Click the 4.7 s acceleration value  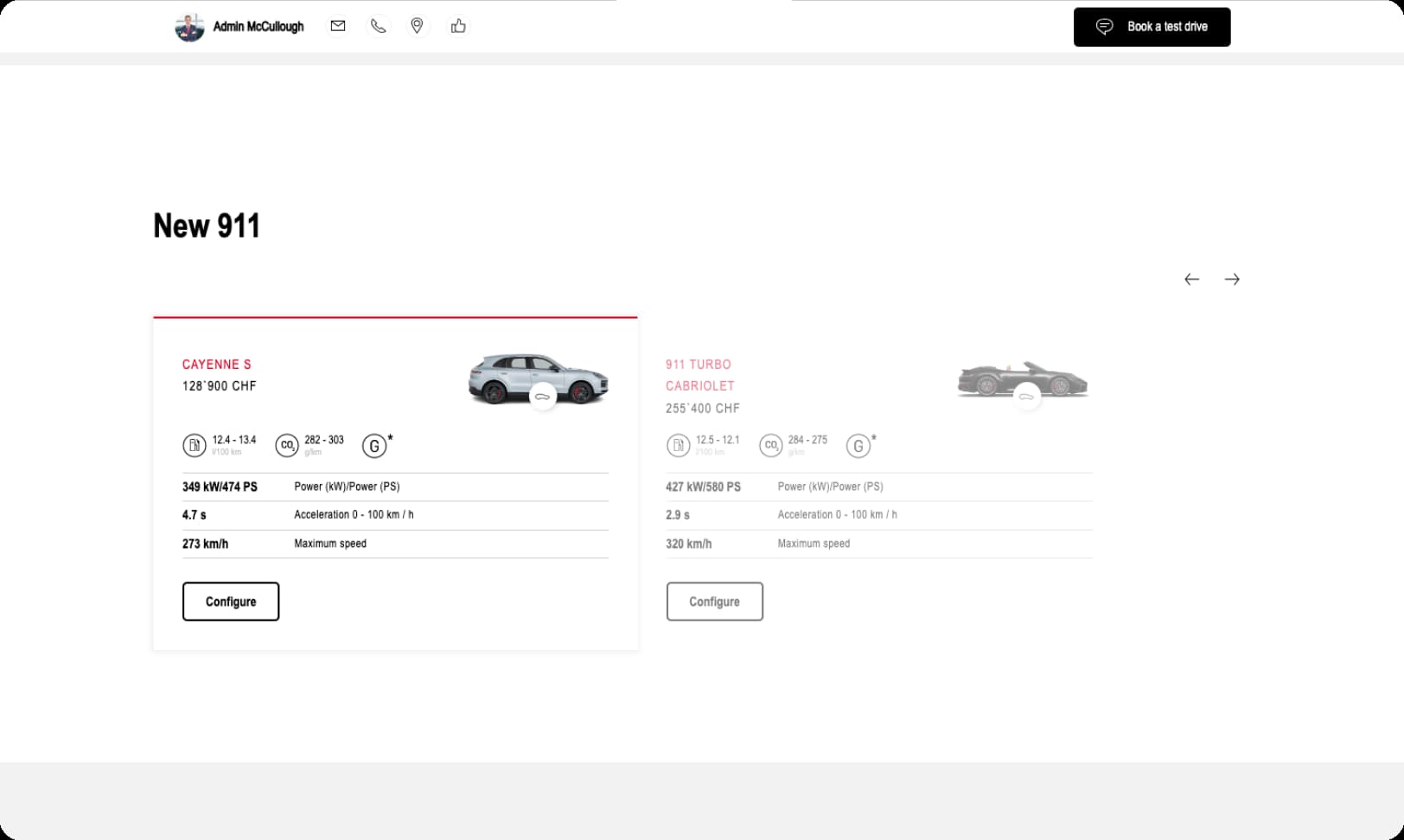pyautogui.click(x=194, y=515)
